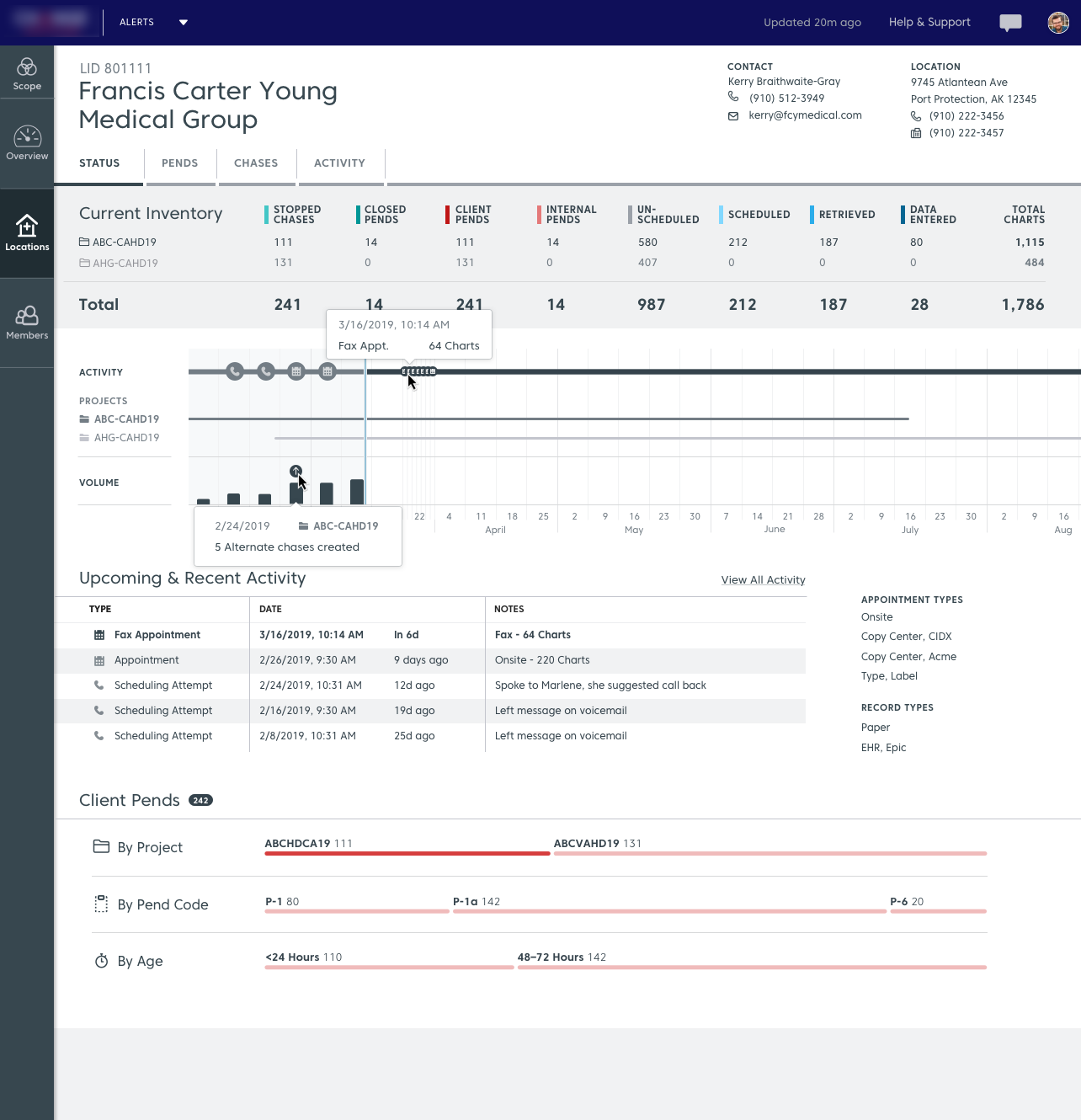Viewport: 1081px width, 1120px height.
Task: Click the LID 801111 identifier
Action: tap(115, 68)
